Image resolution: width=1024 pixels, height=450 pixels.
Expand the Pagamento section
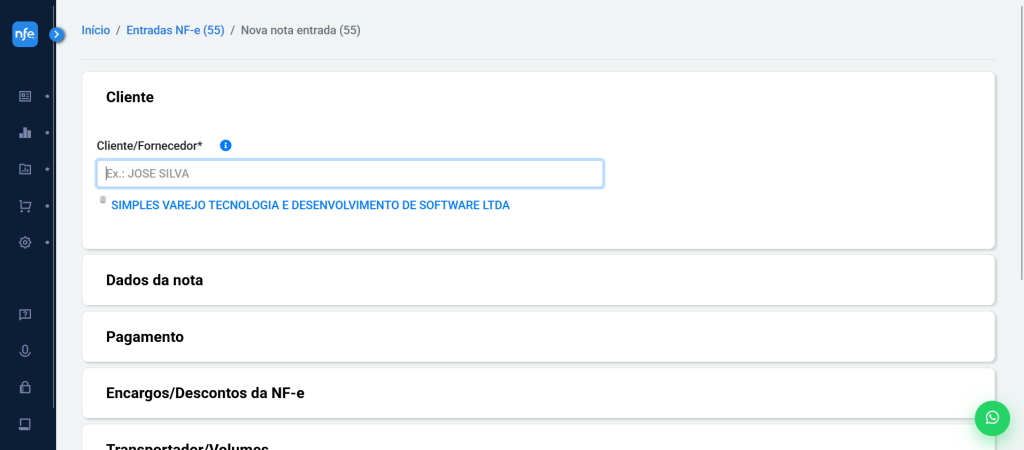(x=145, y=337)
